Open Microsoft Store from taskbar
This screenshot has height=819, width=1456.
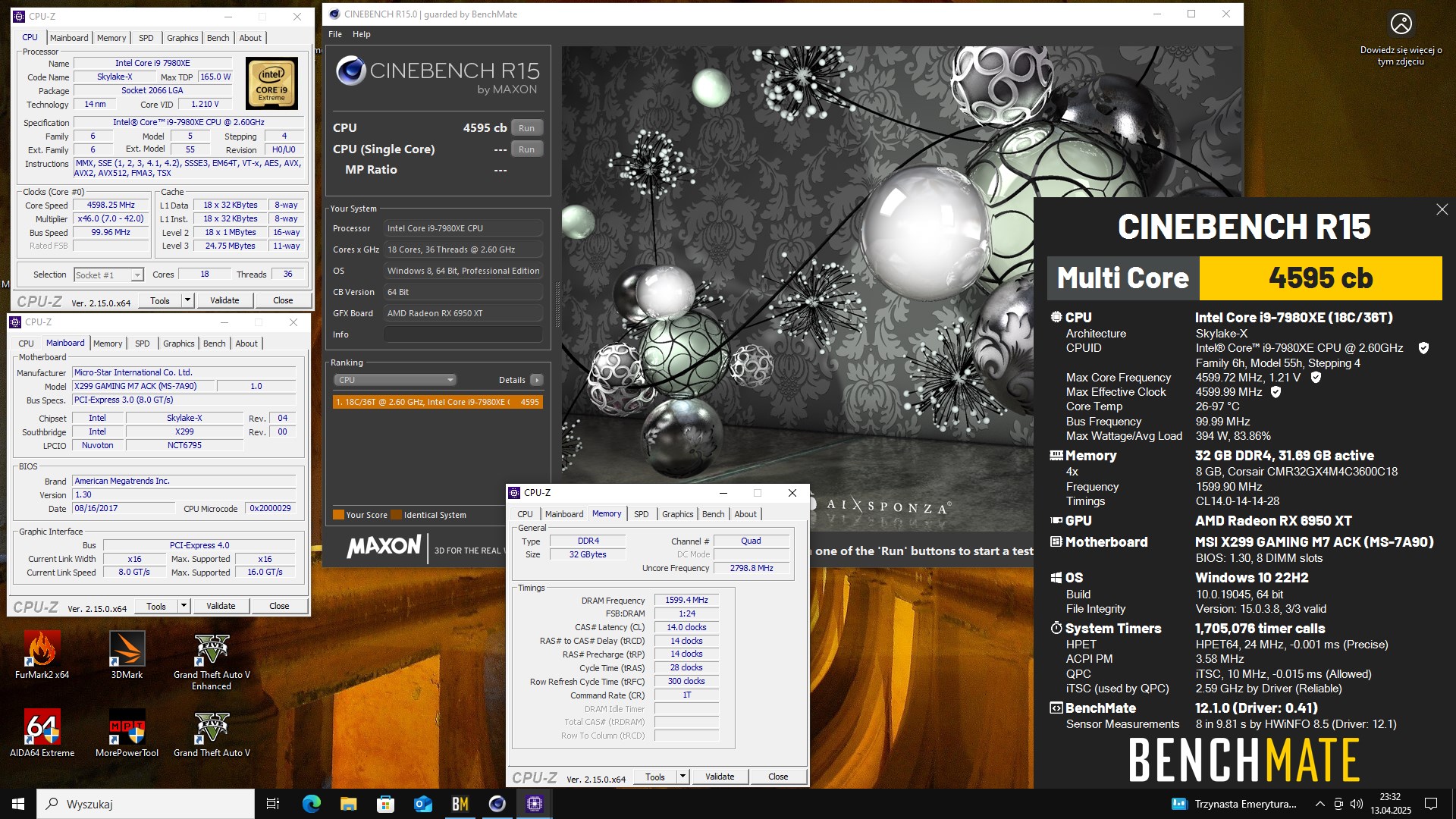(x=385, y=804)
